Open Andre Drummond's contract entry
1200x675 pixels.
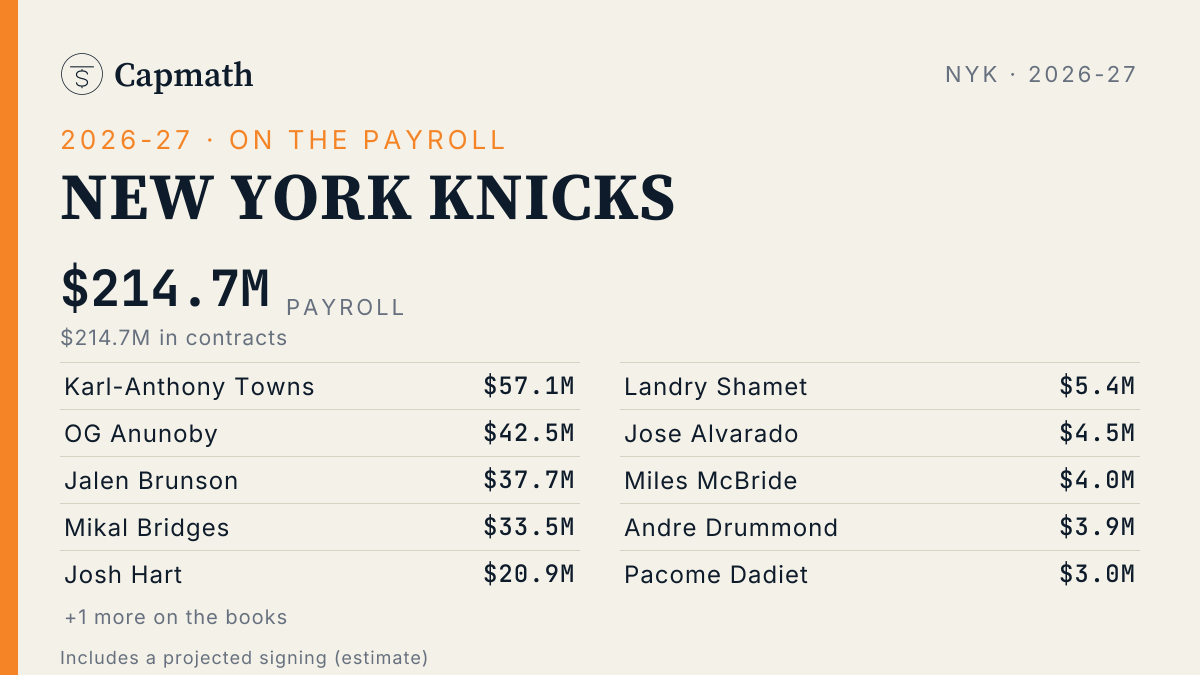pyautogui.click(x=880, y=527)
